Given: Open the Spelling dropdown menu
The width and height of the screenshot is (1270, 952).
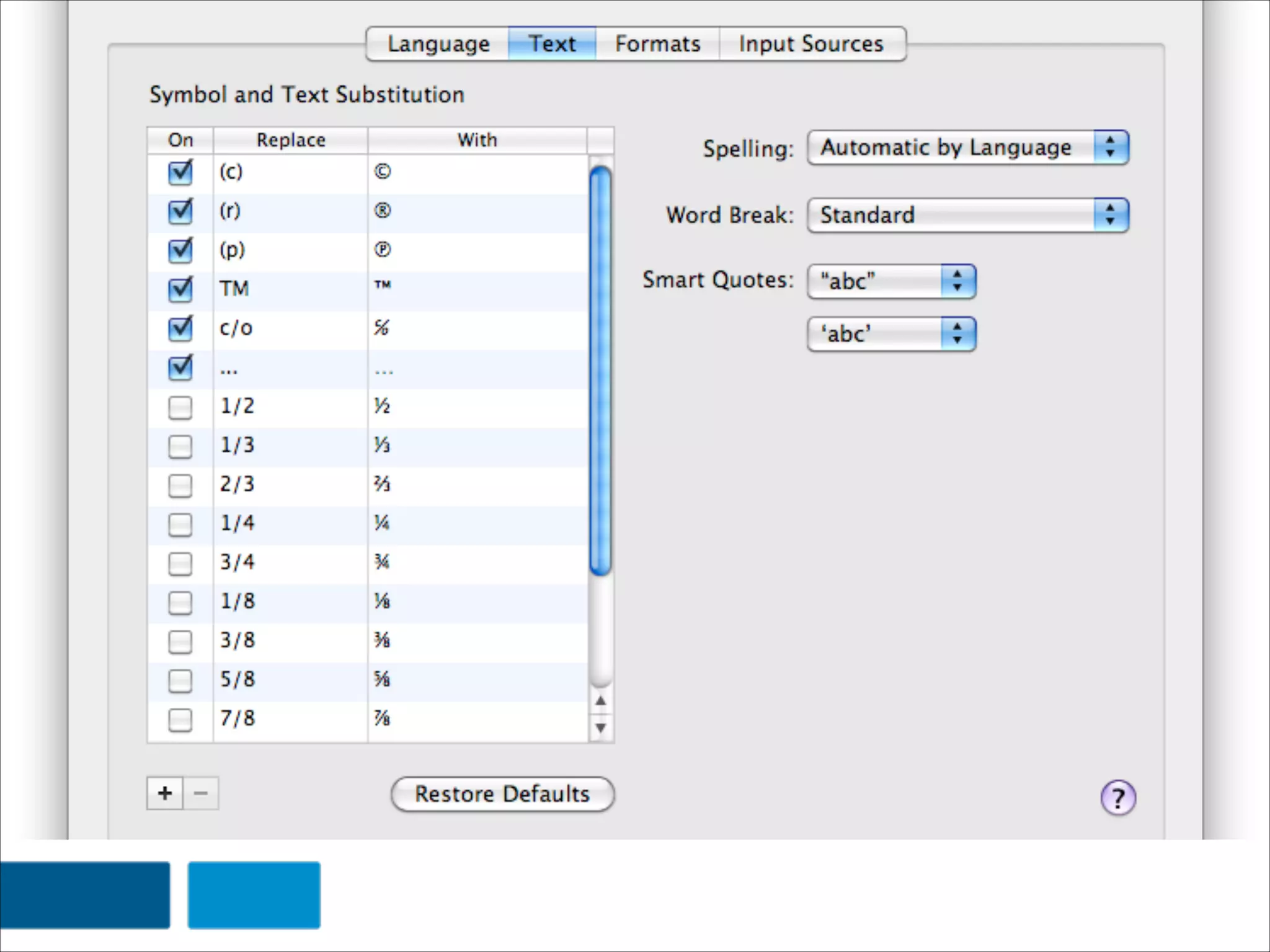Looking at the screenshot, I should coord(968,148).
